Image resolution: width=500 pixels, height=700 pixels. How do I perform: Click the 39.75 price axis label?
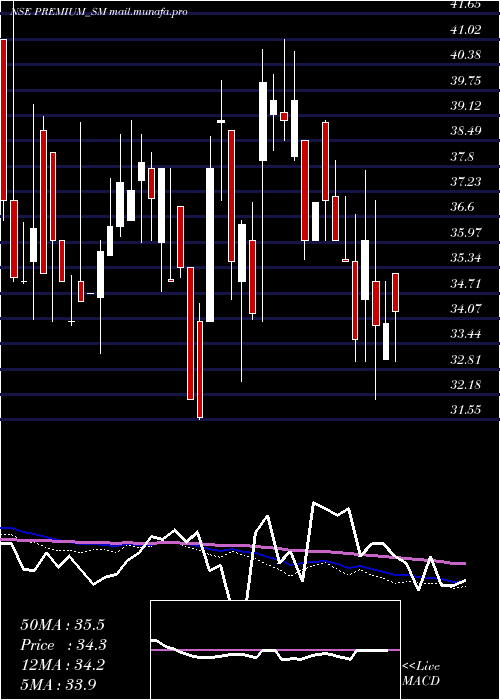[466, 81]
